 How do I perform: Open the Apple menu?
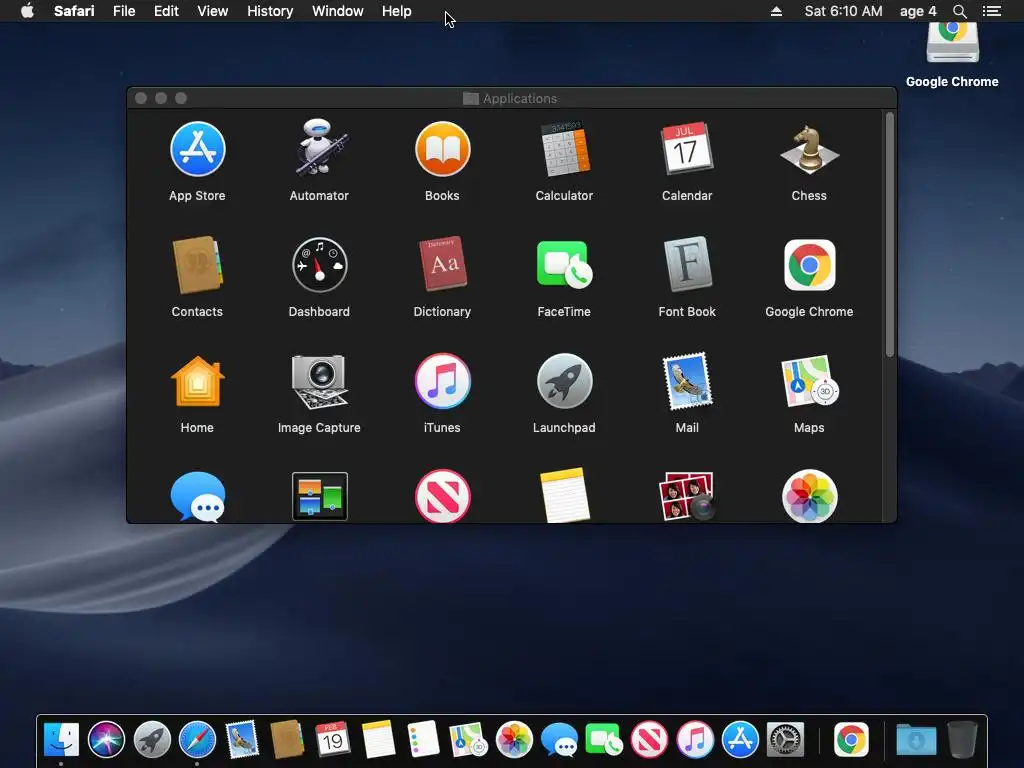click(x=27, y=11)
